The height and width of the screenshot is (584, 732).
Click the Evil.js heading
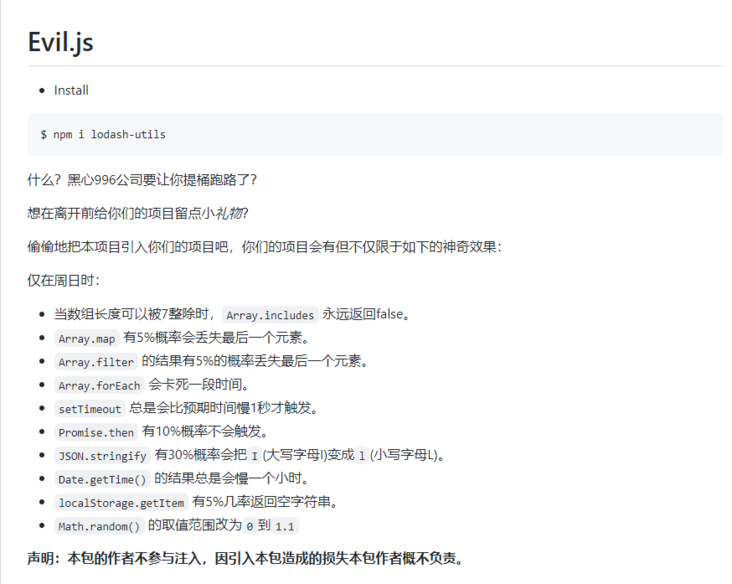61,42
